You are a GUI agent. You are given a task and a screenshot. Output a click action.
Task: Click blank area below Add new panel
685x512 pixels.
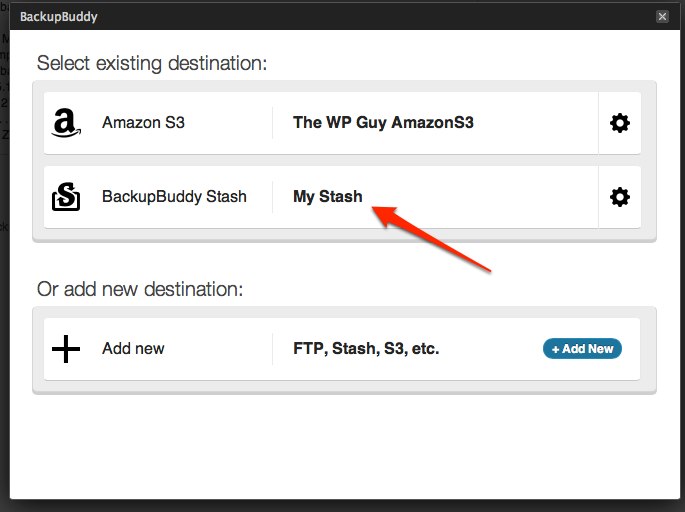pos(344,446)
